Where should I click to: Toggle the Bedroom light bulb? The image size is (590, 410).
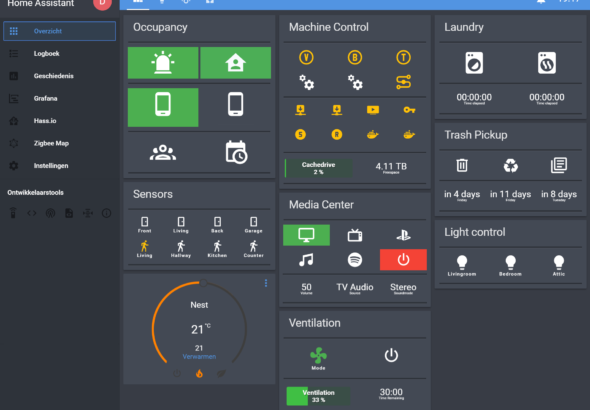pyautogui.click(x=511, y=262)
